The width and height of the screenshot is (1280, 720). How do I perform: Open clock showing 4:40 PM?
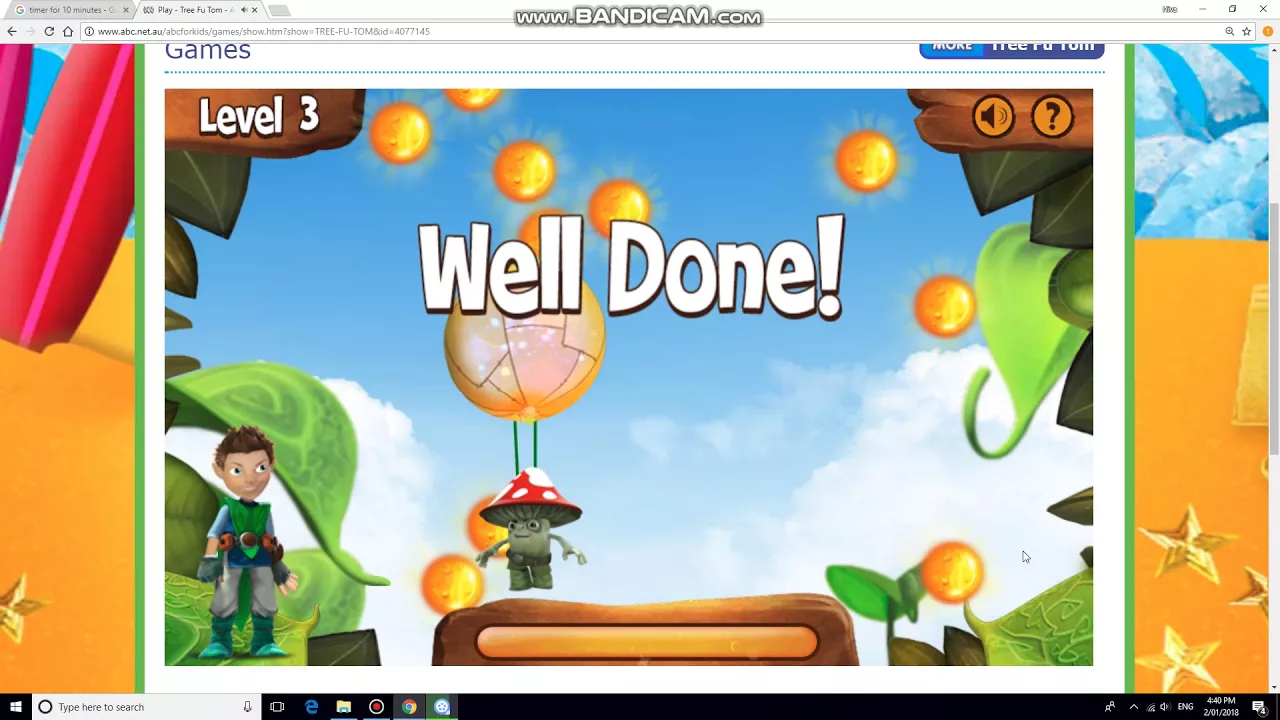[1221, 707]
